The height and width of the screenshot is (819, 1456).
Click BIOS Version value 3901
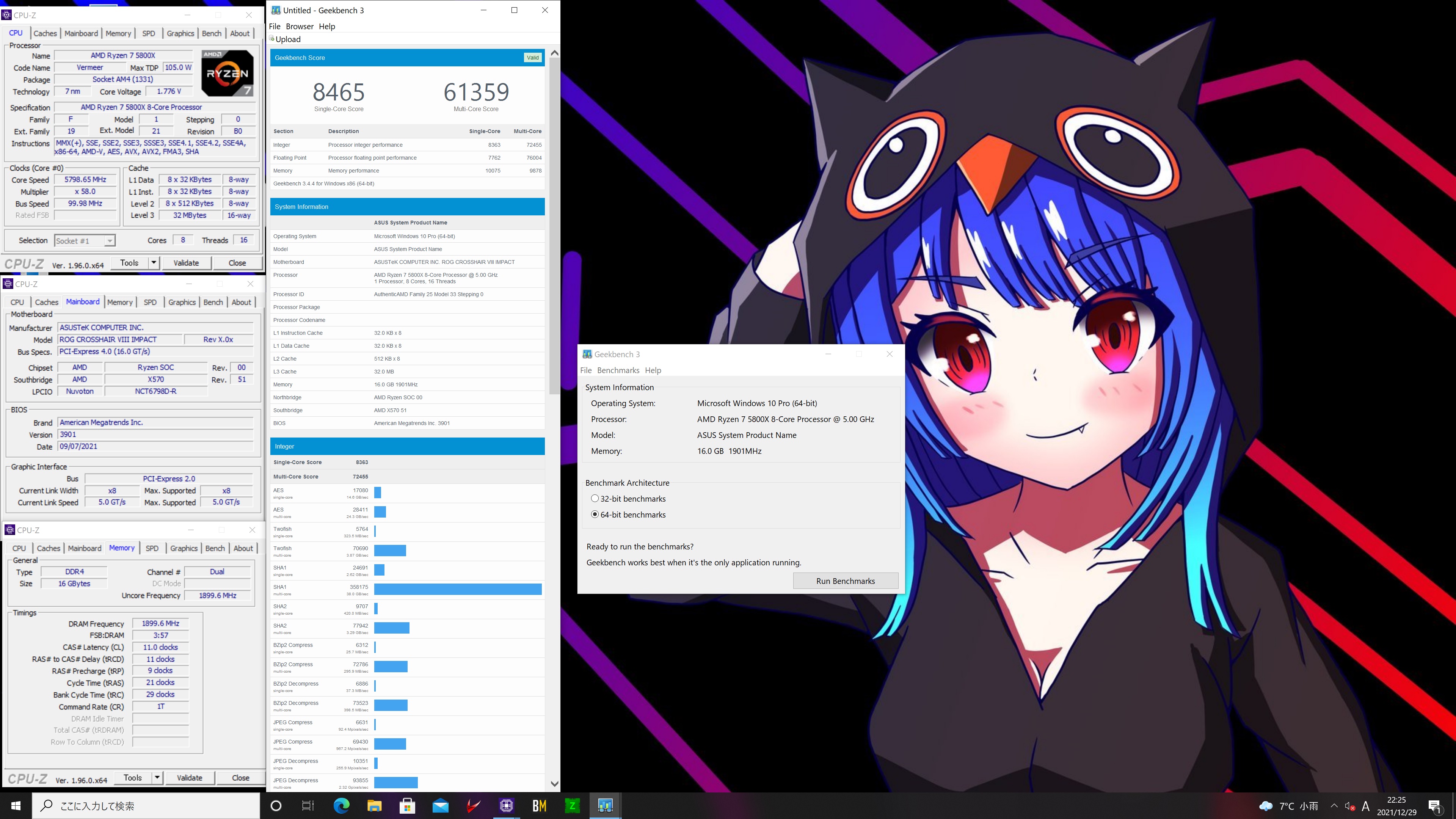coord(155,435)
